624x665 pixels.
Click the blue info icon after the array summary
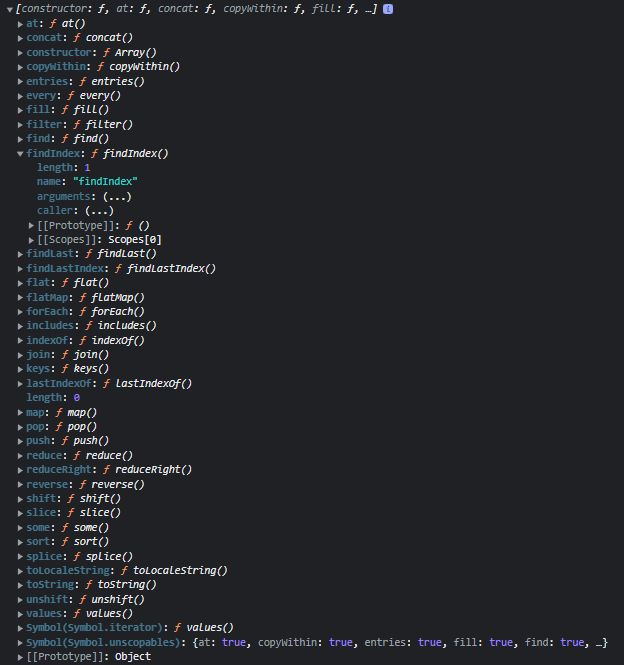pyautogui.click(x=388, y=9)
